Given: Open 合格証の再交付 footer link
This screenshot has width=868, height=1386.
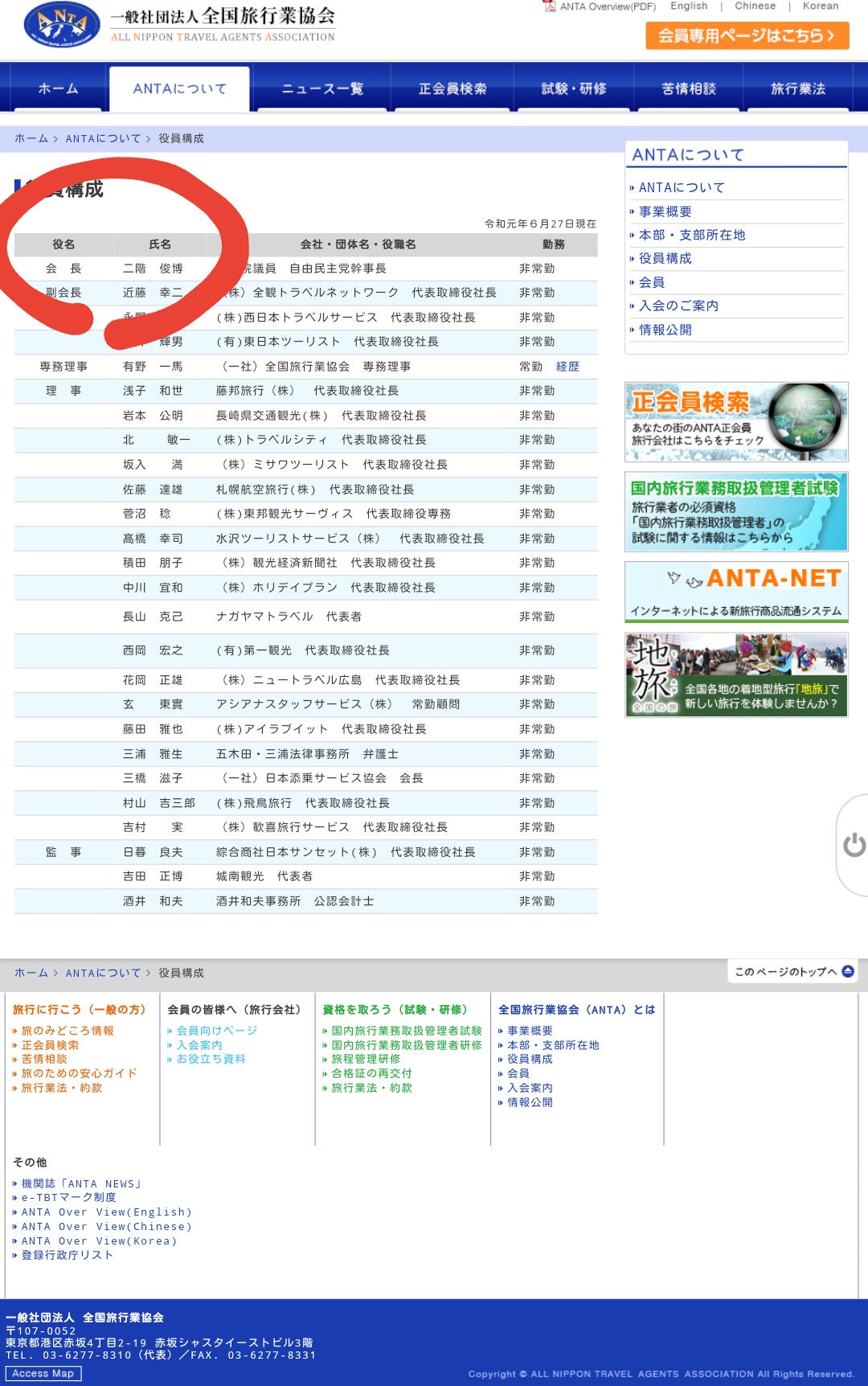Looking at the screenshot, I should point(371,1073).
